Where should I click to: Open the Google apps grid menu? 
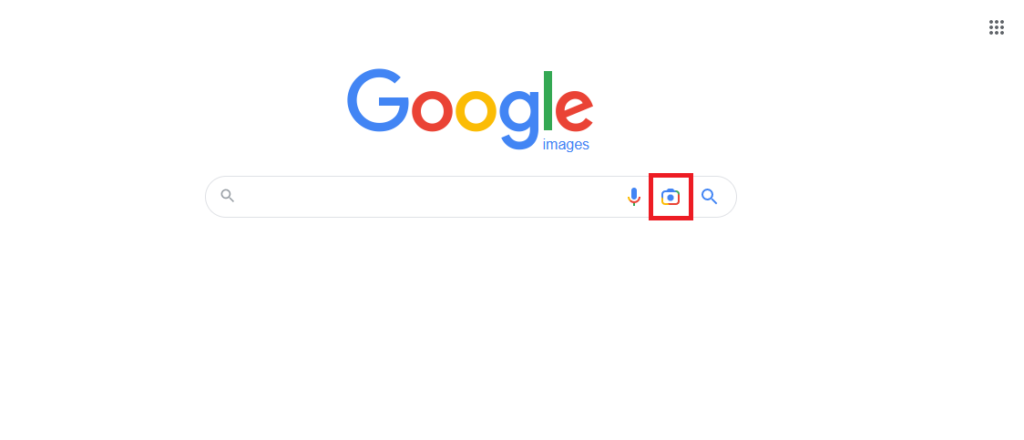[996, 27]
